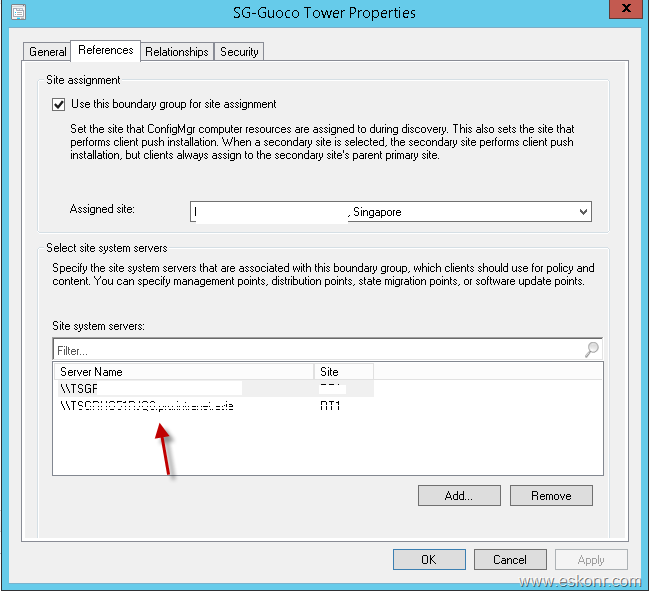Sort by the Server Name column header
Viewport: 649px width, 592px height.
pyautogui.click(x=184, y=372)
